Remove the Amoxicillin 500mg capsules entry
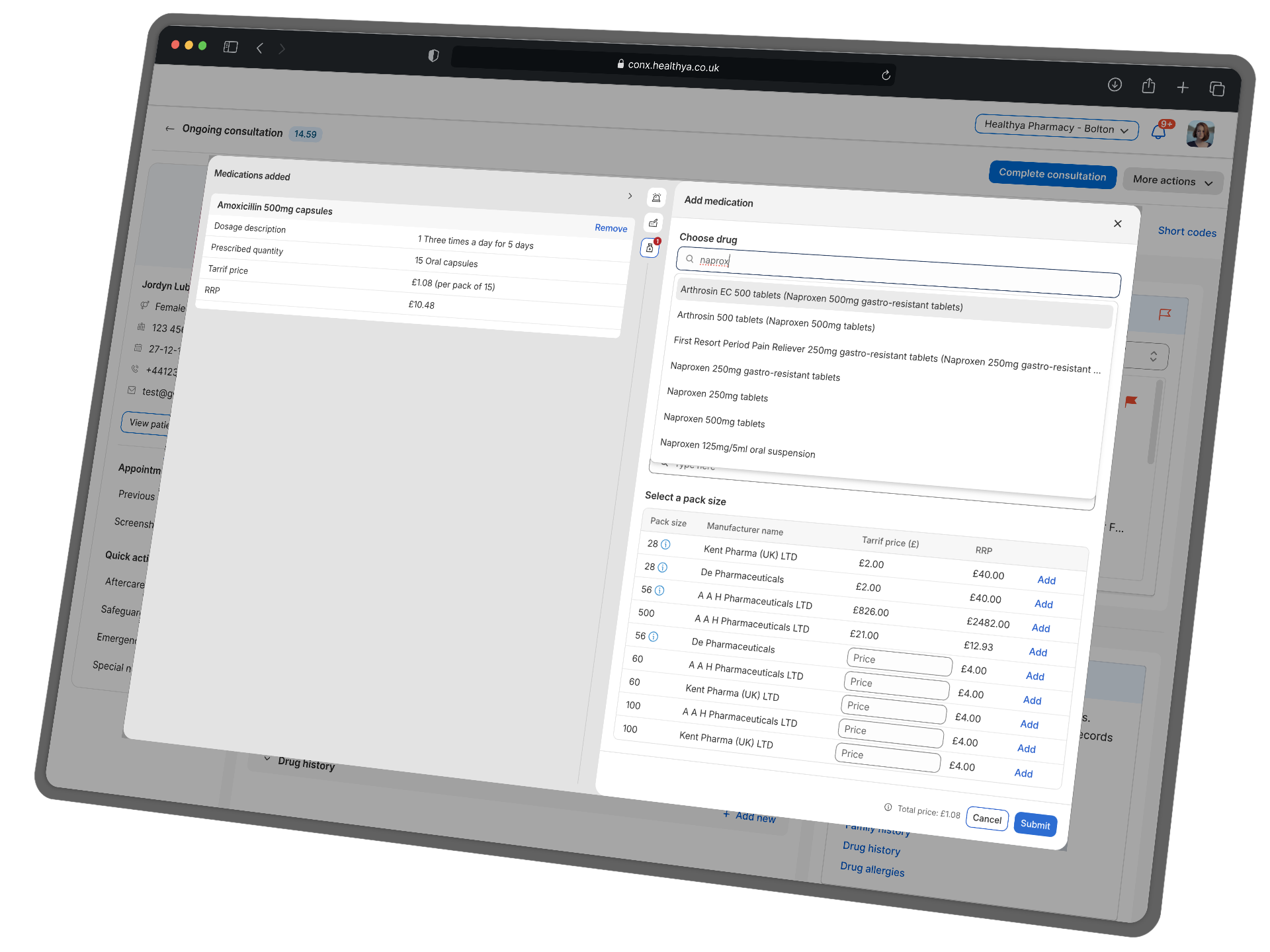Viewport: 1270px width, 952px height. pos(611,228)
